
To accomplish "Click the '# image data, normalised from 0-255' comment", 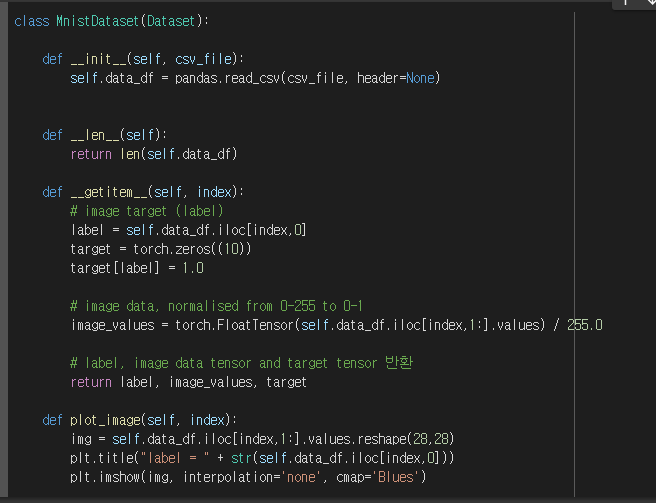I will click(216, 306).
